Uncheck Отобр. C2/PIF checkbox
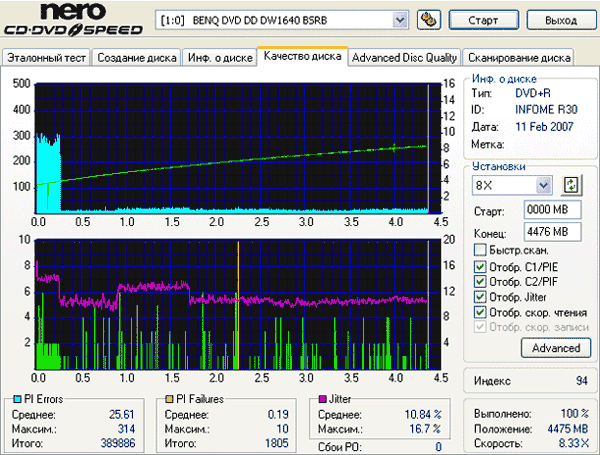 (480, 282)
